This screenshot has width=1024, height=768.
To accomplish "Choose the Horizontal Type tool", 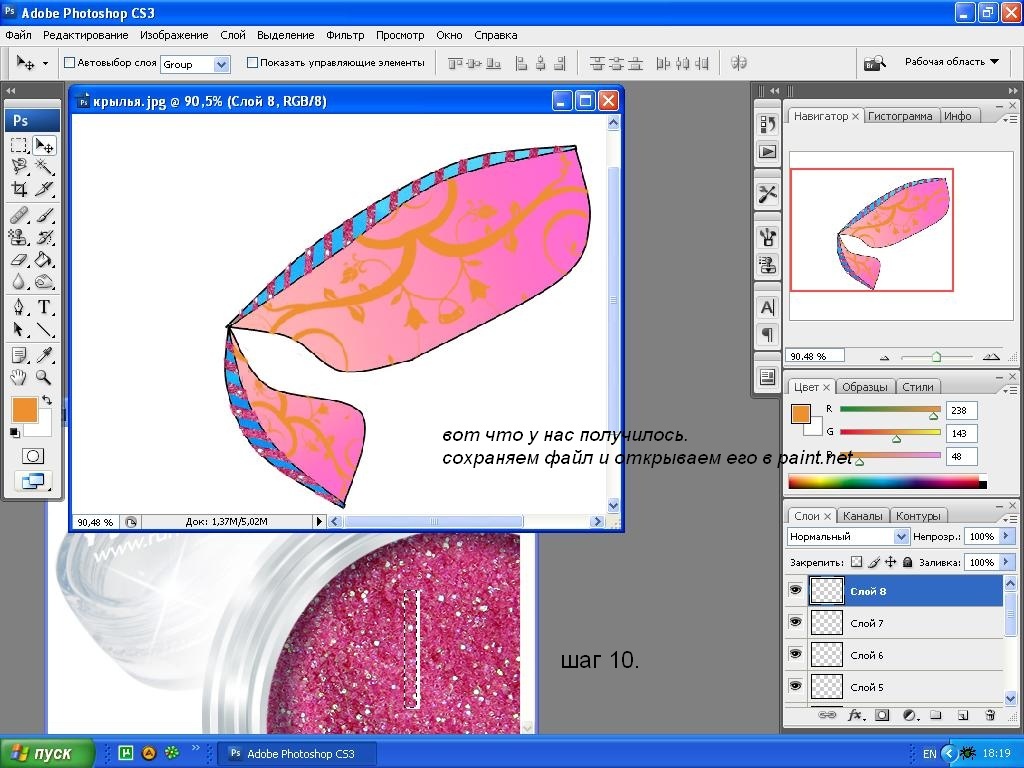I will [x=44, y=307].
